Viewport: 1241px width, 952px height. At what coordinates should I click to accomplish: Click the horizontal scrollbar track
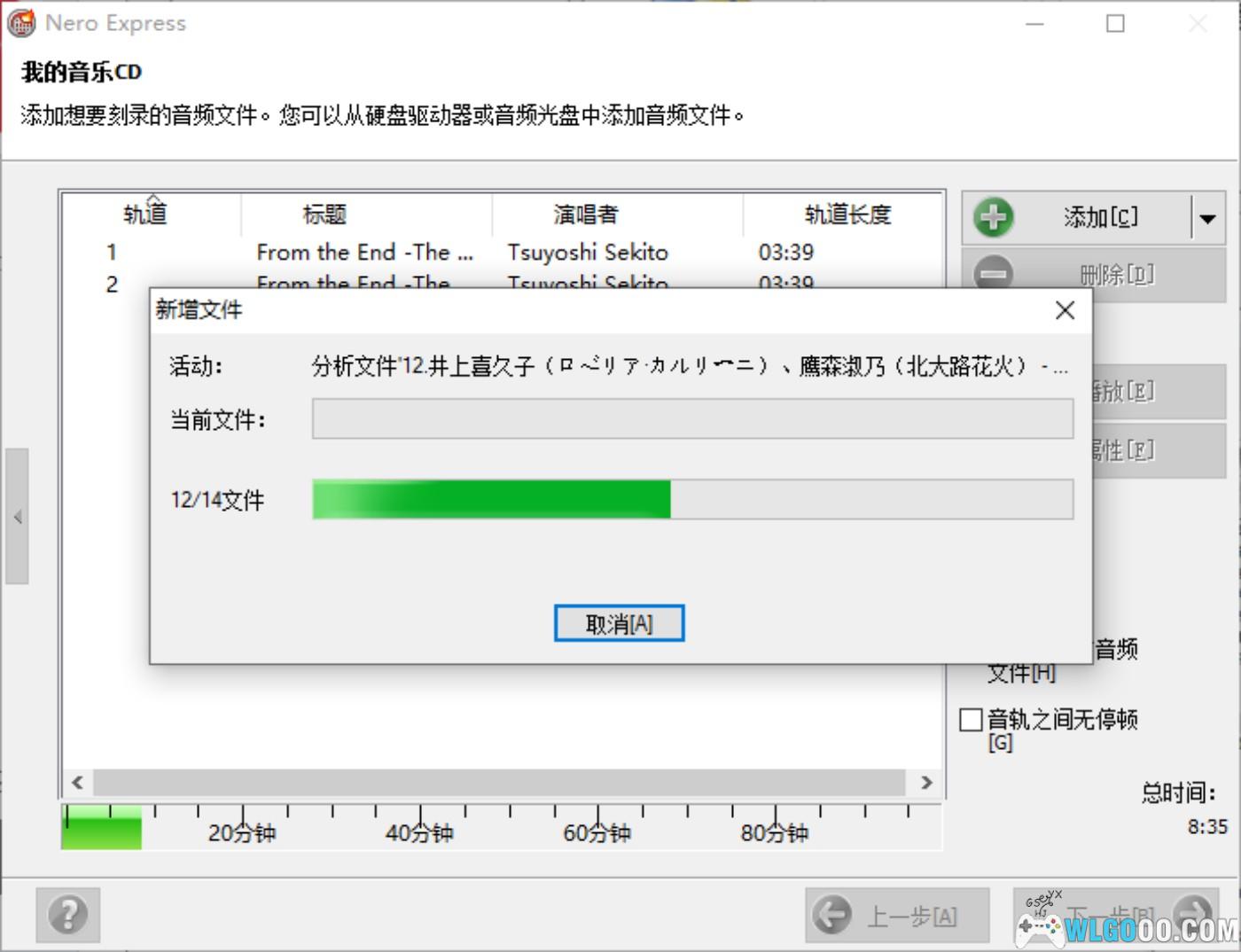click(x=499, y=783)
